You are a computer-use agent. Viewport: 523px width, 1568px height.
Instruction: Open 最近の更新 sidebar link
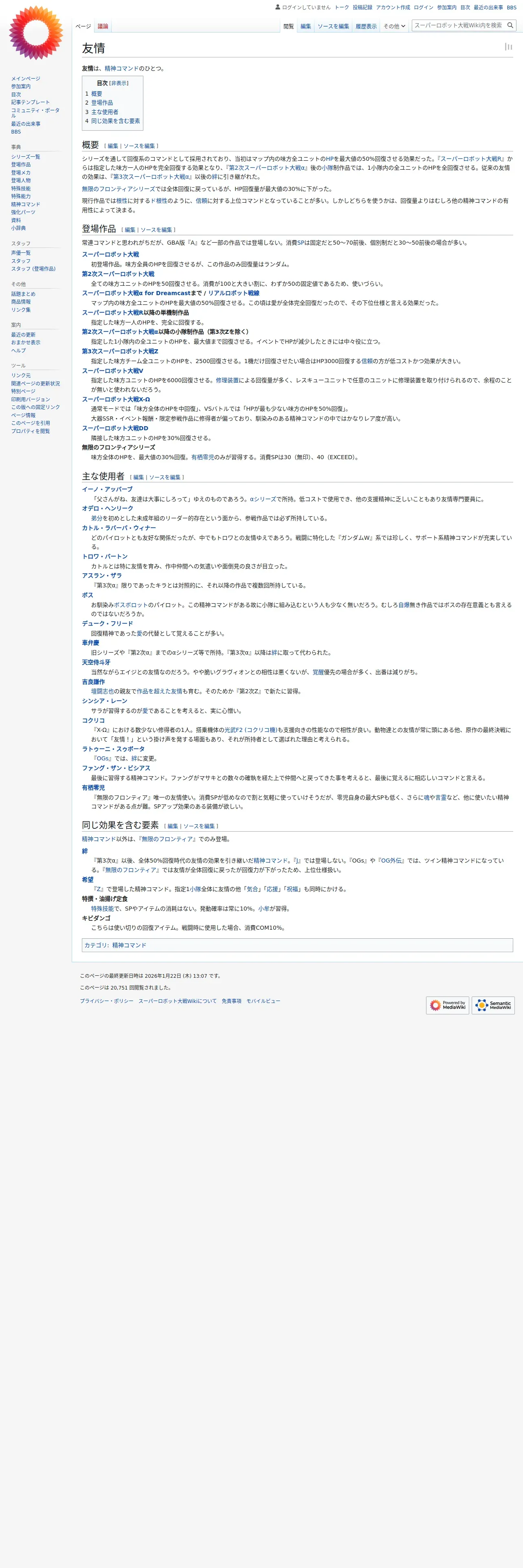click(x=23, y=335)
